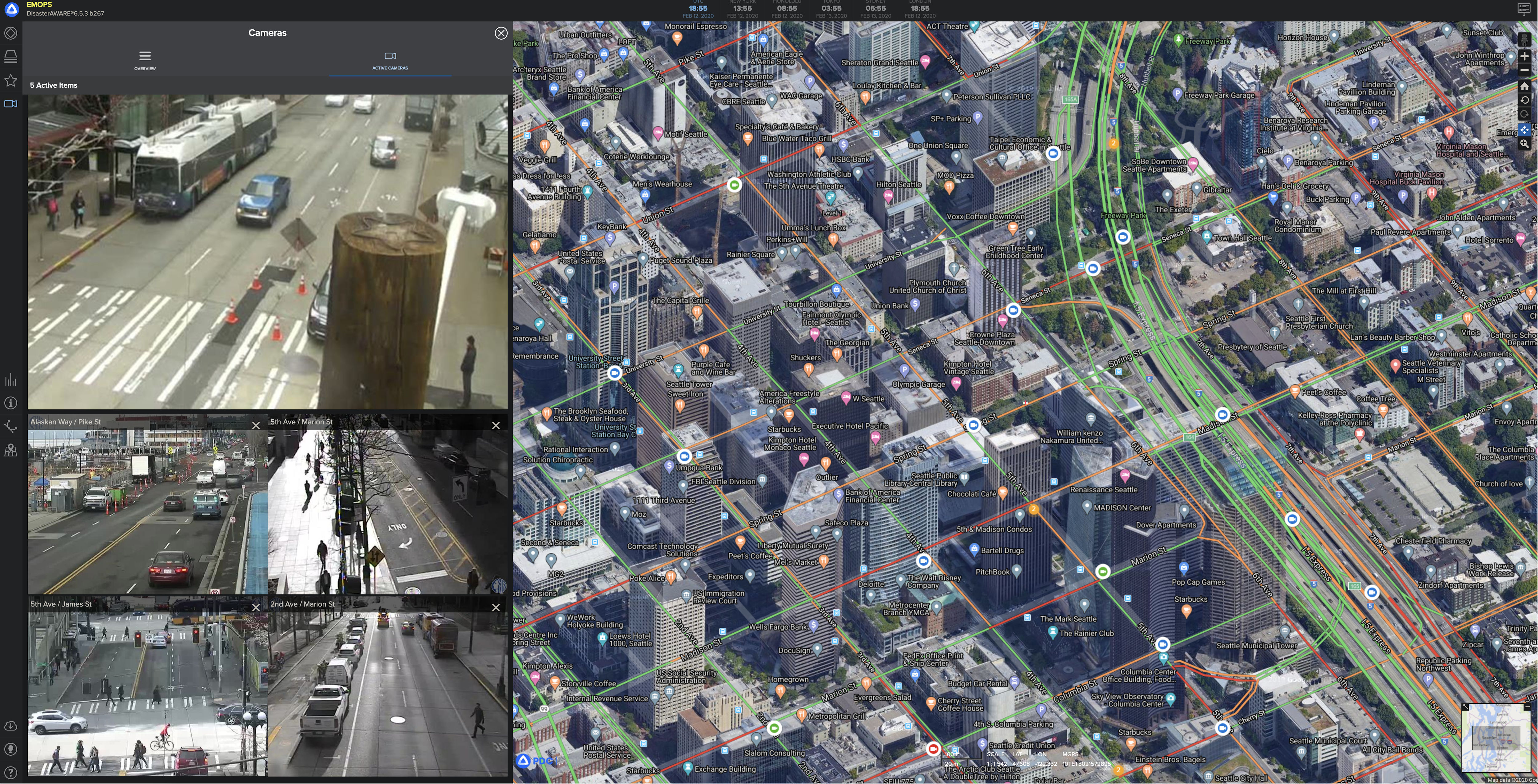Close the 5th Ave / Marion St feed
Screen dimensions: 1538x784
(496, 426)
